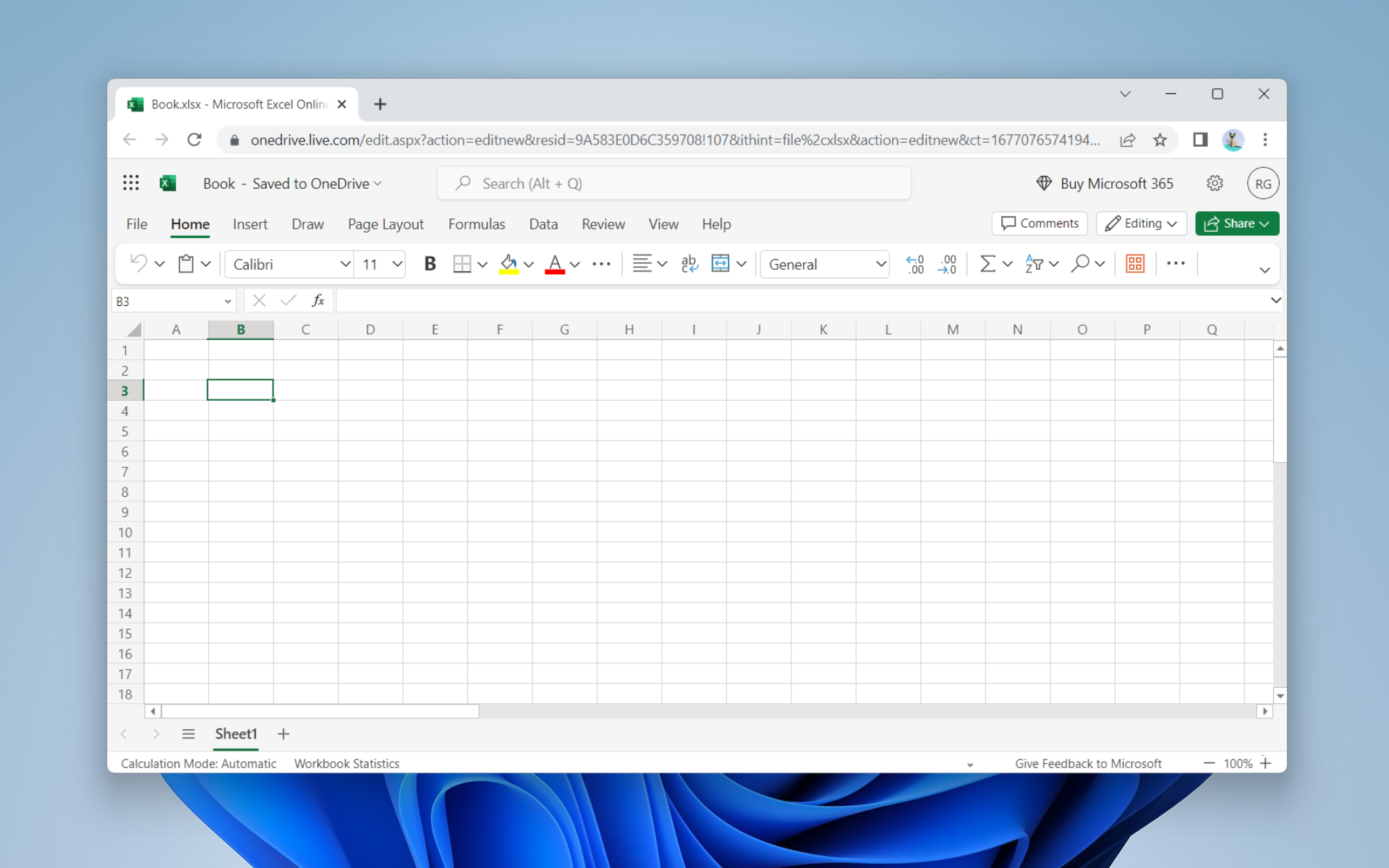This screenshot has height=868, width=1389.
Task: Open more ribbon commands ellipsis
Action: pos(1176,263)
